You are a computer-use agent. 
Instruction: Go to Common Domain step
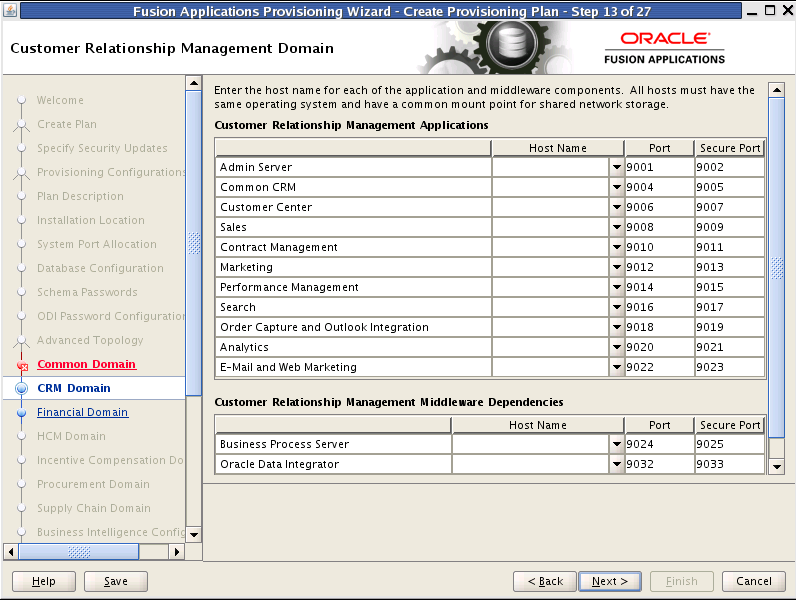[x=86, y=364]
